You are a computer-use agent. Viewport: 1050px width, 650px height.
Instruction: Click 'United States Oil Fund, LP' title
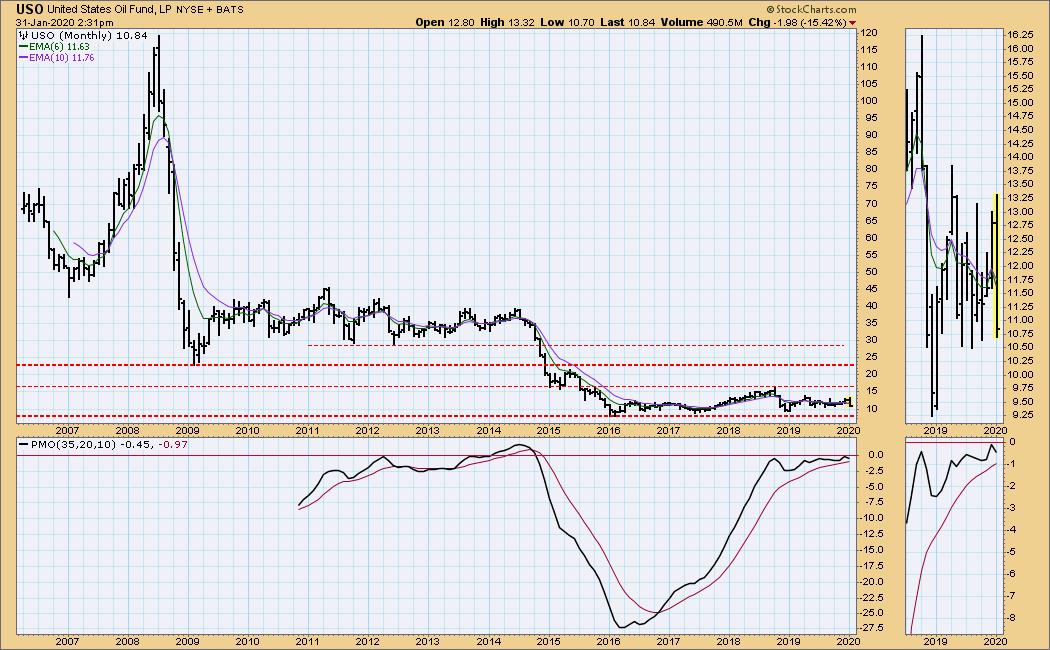point(110,10)
